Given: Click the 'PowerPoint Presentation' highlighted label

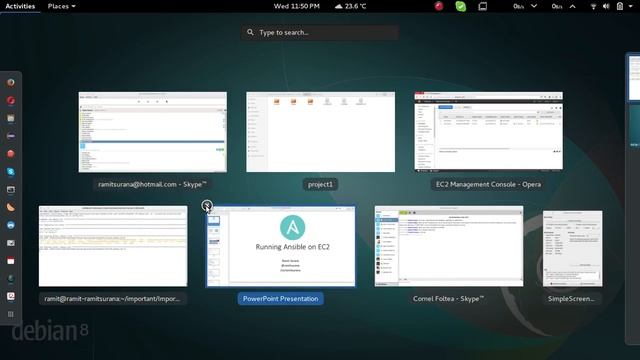Looking at the screenshot, I should [x=281, y=299].
